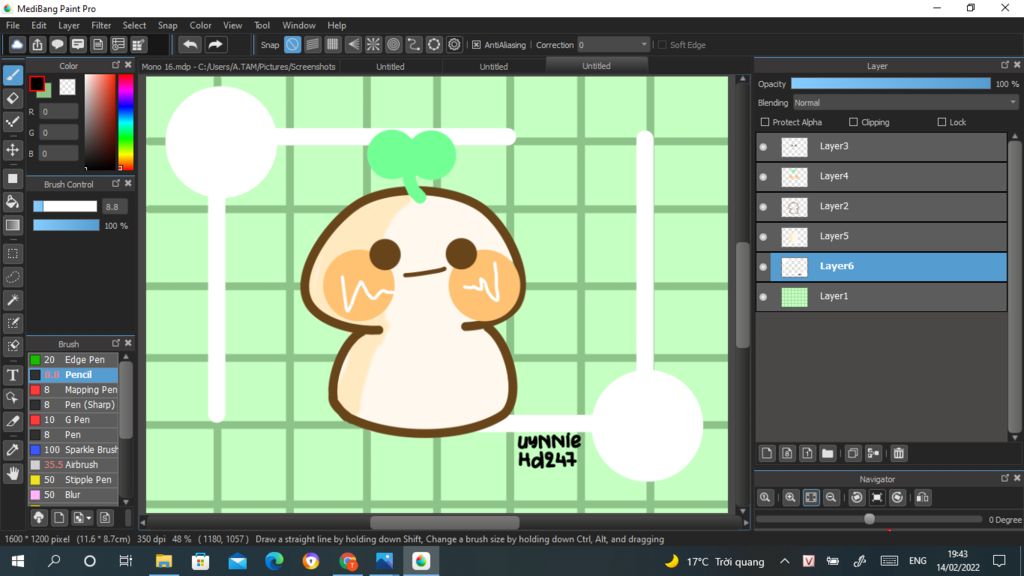The image size is (1024, 576).
Task: Flip the canvas view in Navigator
Action: click(x=922, y=498)
